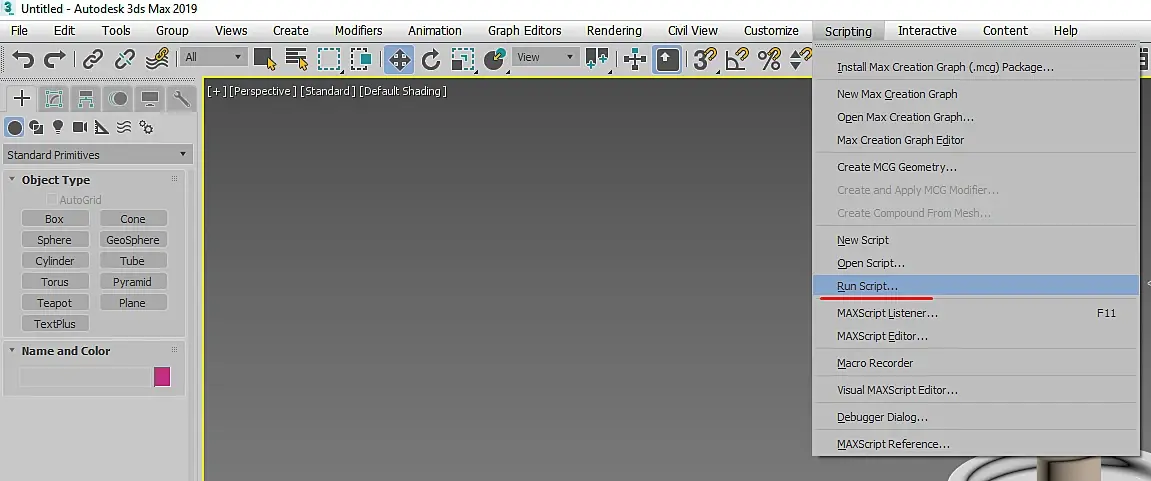Open the [Default Shading] viewport menu
The width and height of the screenshot is (1151, 481).
(x=403, y=91)
